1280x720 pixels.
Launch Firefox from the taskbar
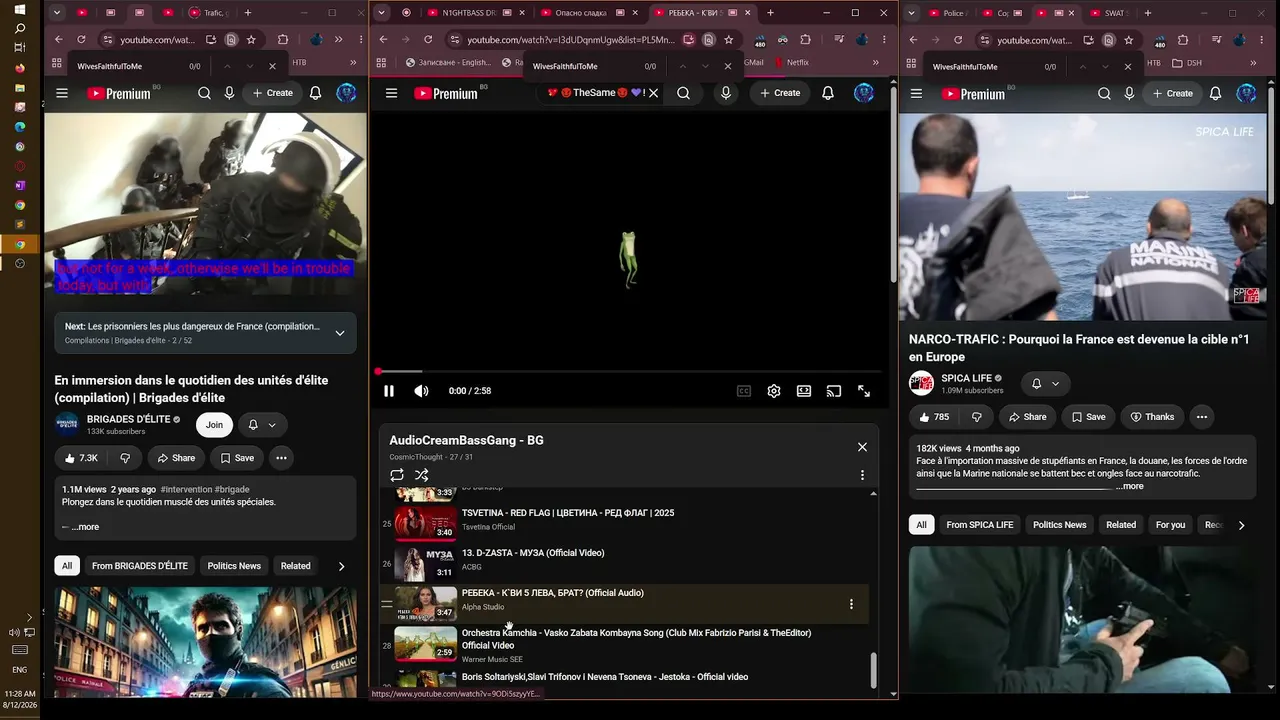click(20, 68)
